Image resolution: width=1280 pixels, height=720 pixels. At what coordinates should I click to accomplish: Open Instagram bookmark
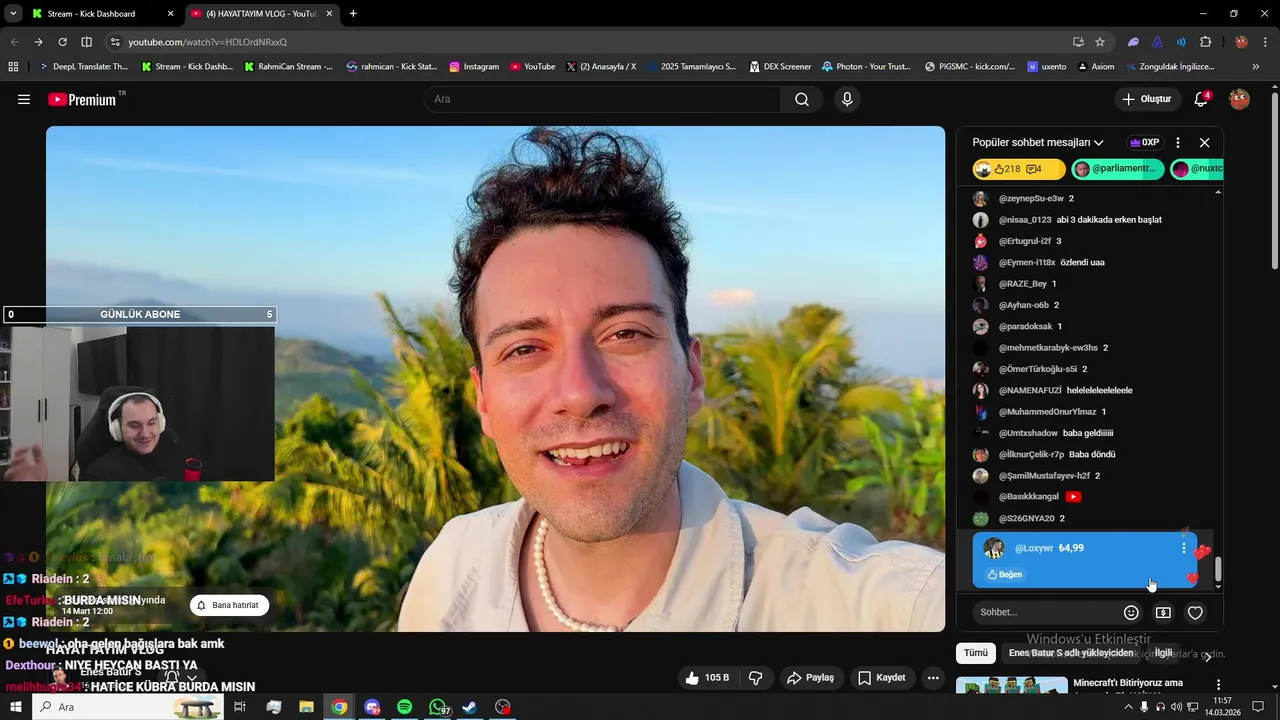click(474, 67)
